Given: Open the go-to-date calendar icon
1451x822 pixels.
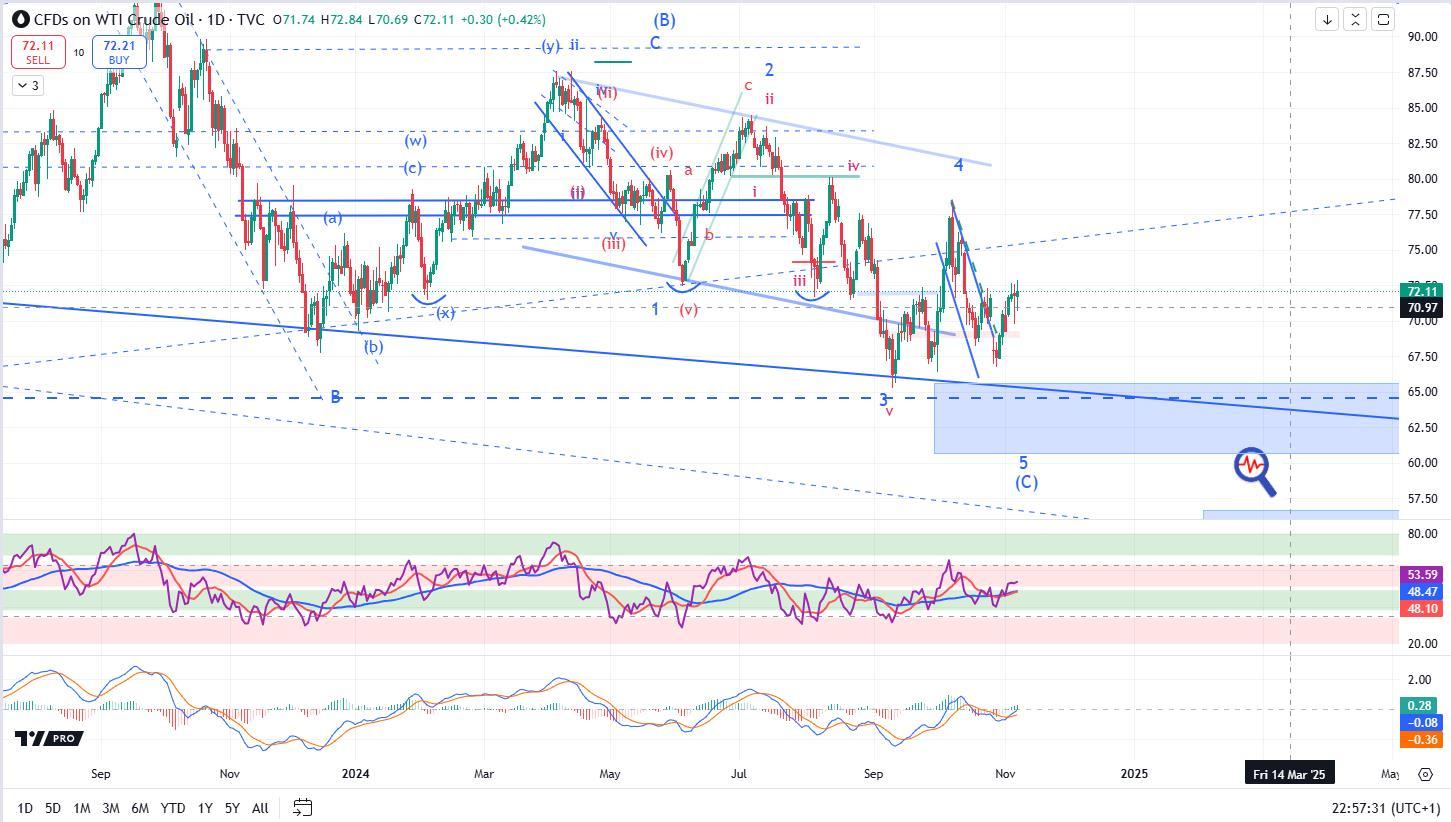Looking at the screenshot, I should pyautogui.click(x=303, y=807).
